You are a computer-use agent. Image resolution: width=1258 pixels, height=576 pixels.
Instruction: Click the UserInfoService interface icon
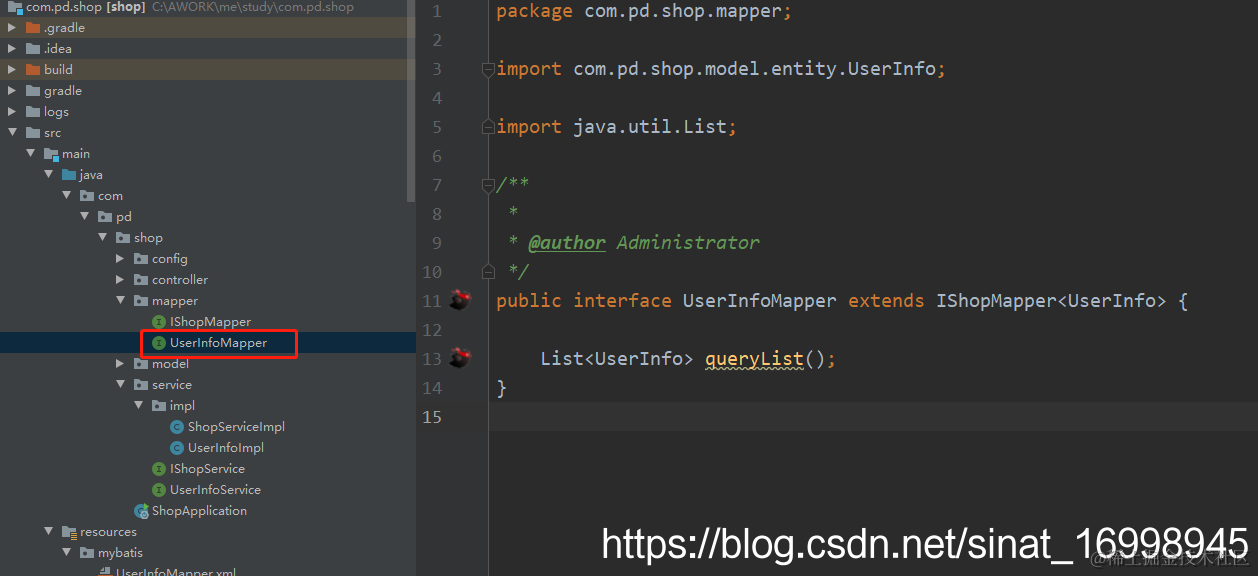159,490
